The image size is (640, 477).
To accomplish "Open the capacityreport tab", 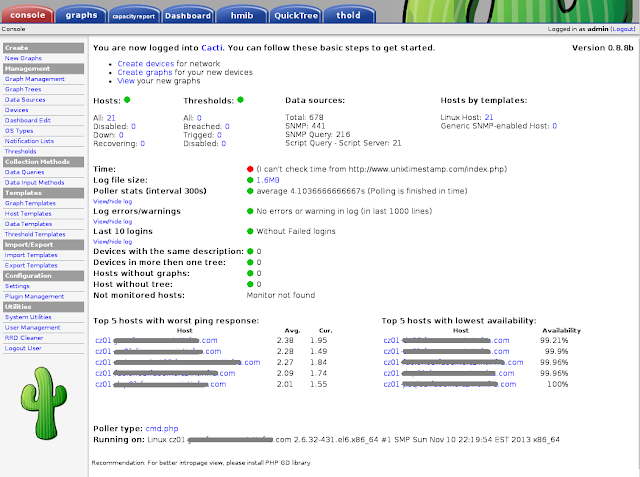I will point(134,16).
